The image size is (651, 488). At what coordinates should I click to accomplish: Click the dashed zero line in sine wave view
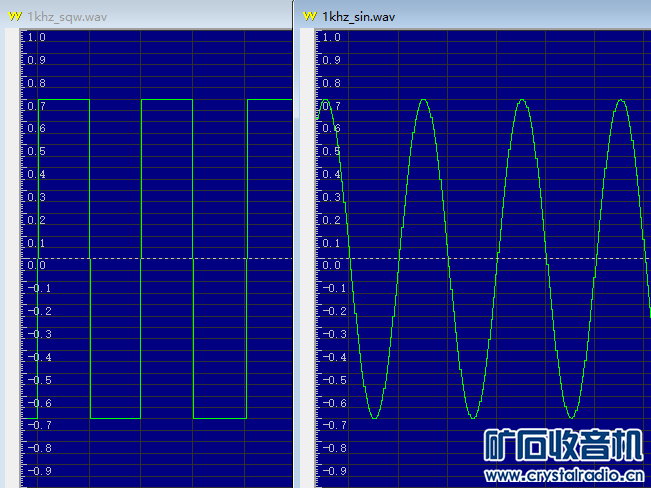[480, 258]
